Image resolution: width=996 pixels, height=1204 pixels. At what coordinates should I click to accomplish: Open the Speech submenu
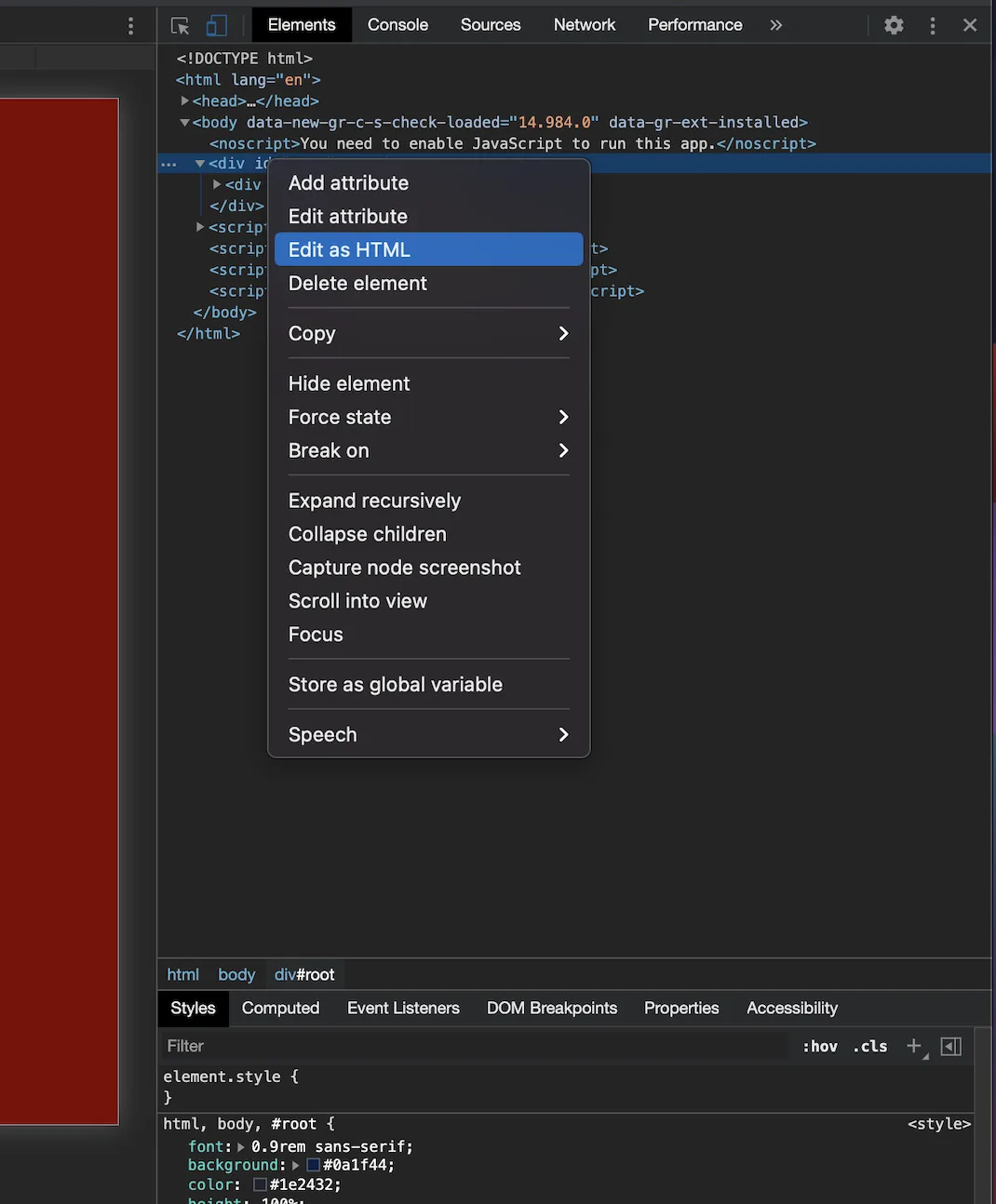click(429, 735)
